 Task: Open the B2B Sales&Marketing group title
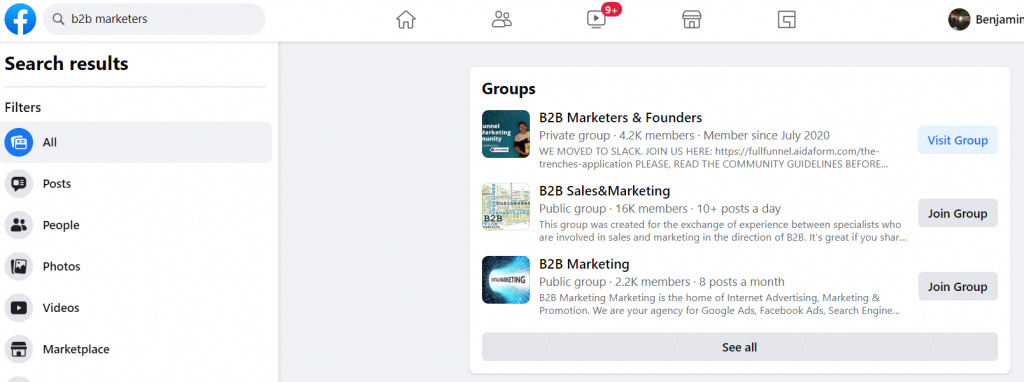point(604,191)
